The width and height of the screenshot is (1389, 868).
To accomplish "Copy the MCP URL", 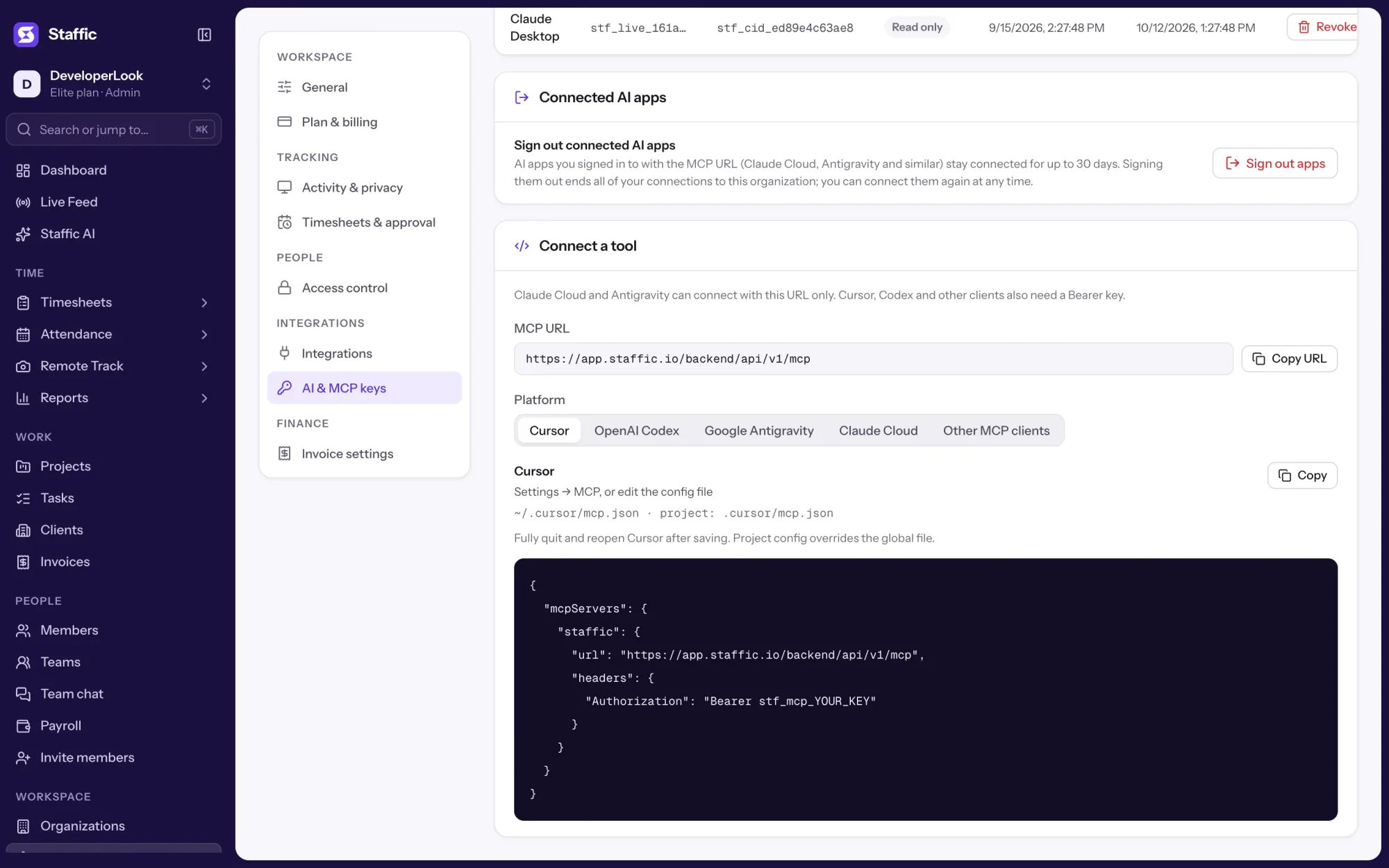I will (x=1289, y=359).
